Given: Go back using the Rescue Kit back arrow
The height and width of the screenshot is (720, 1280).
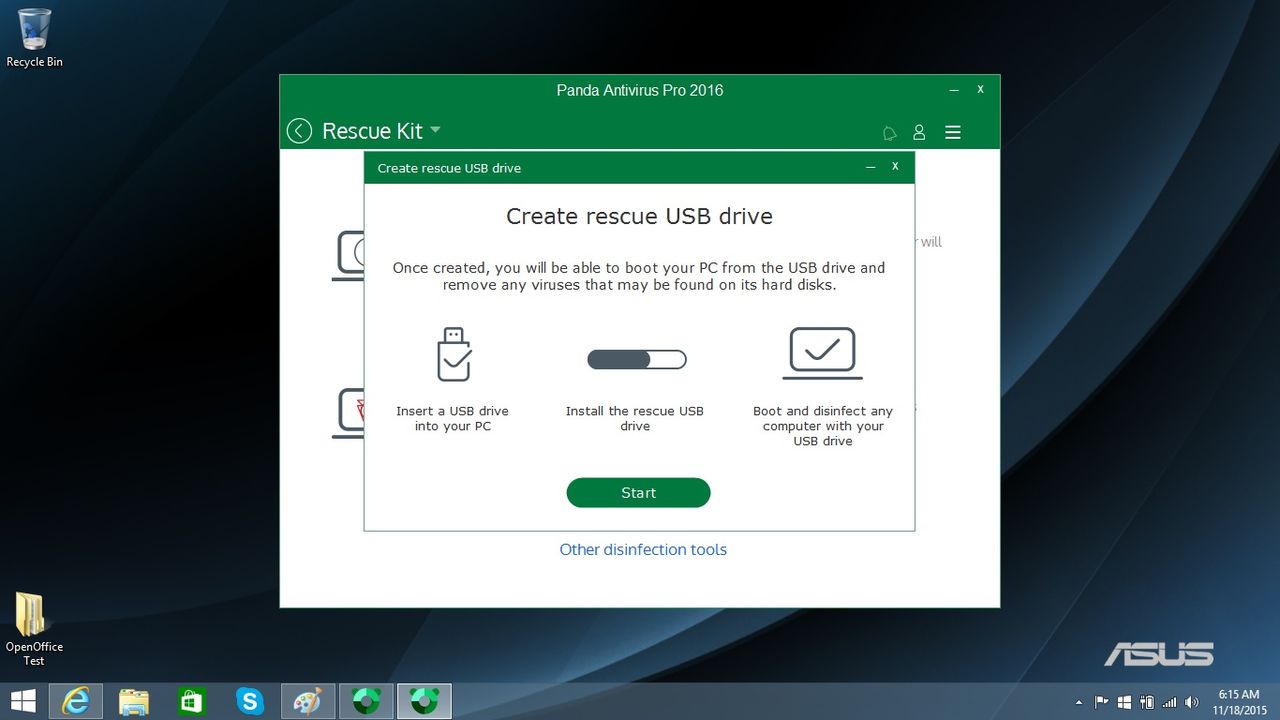Looking at the screenshot, I should (299, 131).
